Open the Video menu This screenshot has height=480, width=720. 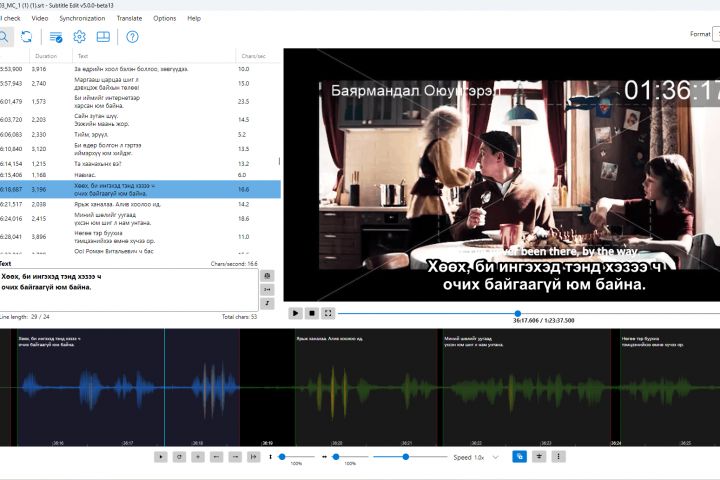[39, 18]
